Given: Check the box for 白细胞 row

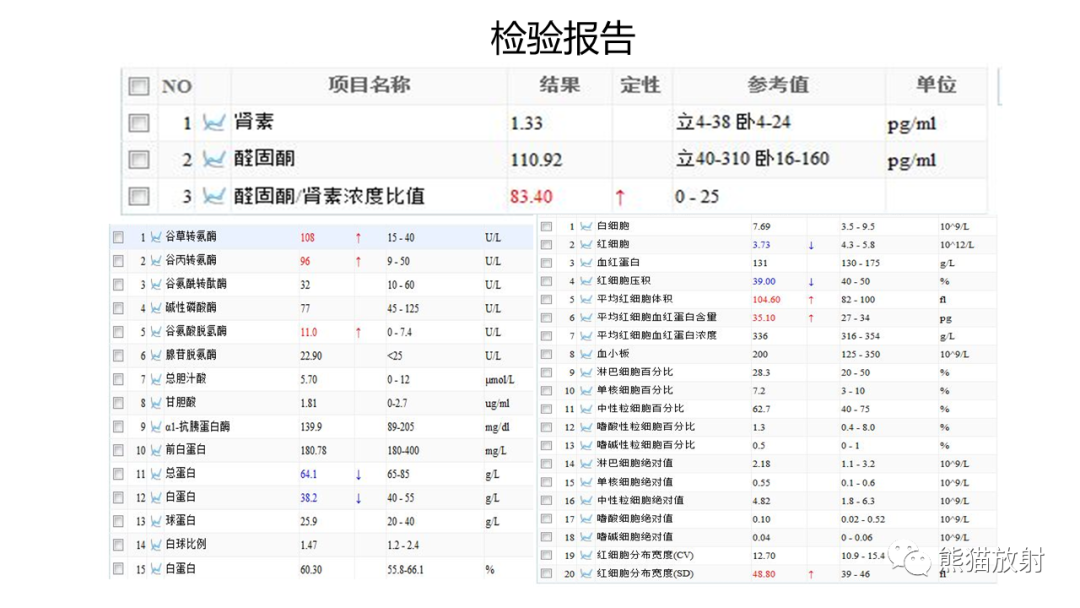Looking at the screenshot, I should [x=546, y=226].
